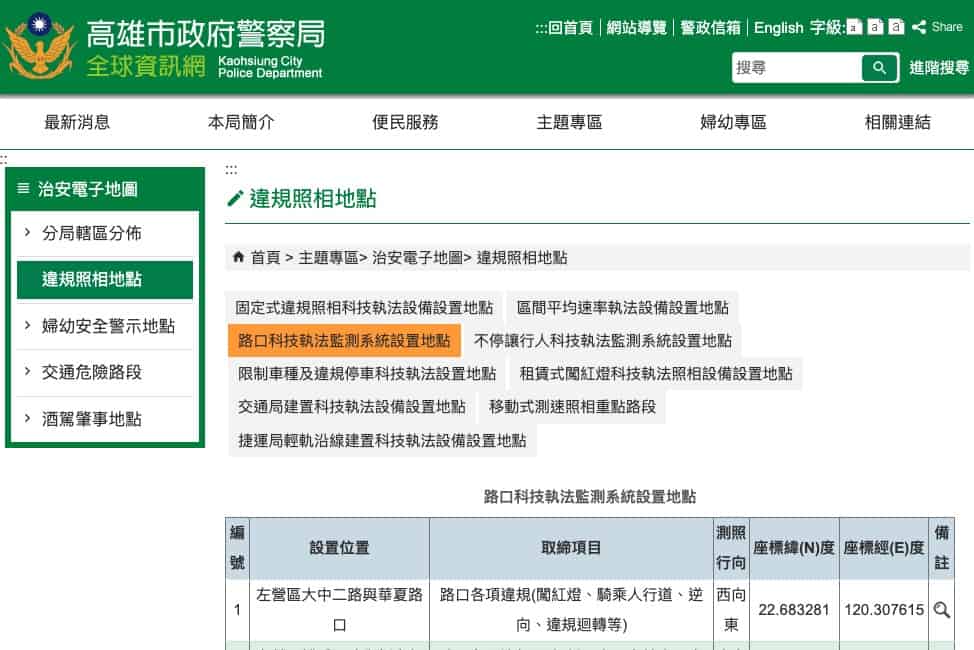Click the Kaohsiung police eagle emblem logo

click(39, 46)
